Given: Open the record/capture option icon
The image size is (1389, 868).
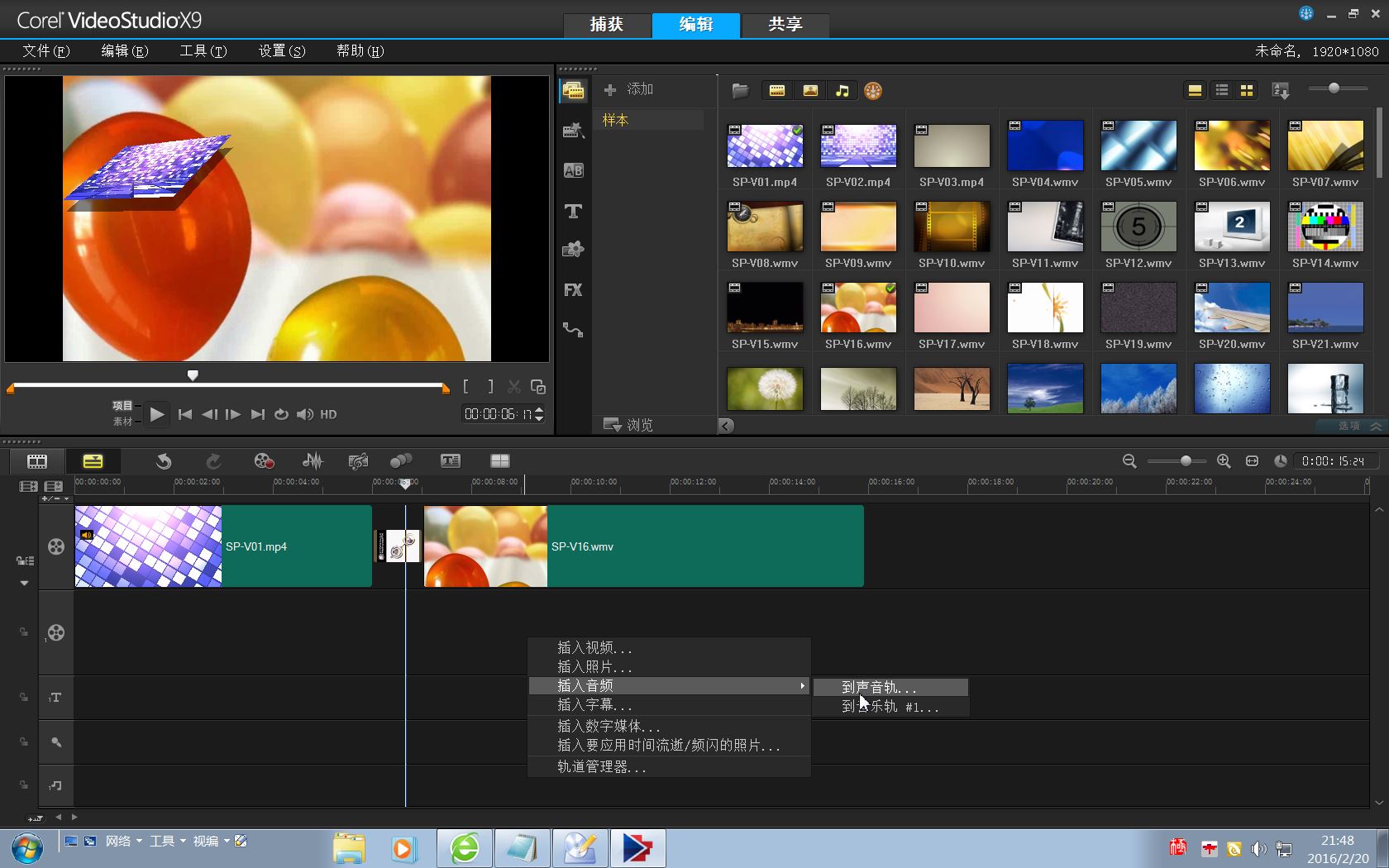Looking at the screenshot, I should [x=264, y=461].
